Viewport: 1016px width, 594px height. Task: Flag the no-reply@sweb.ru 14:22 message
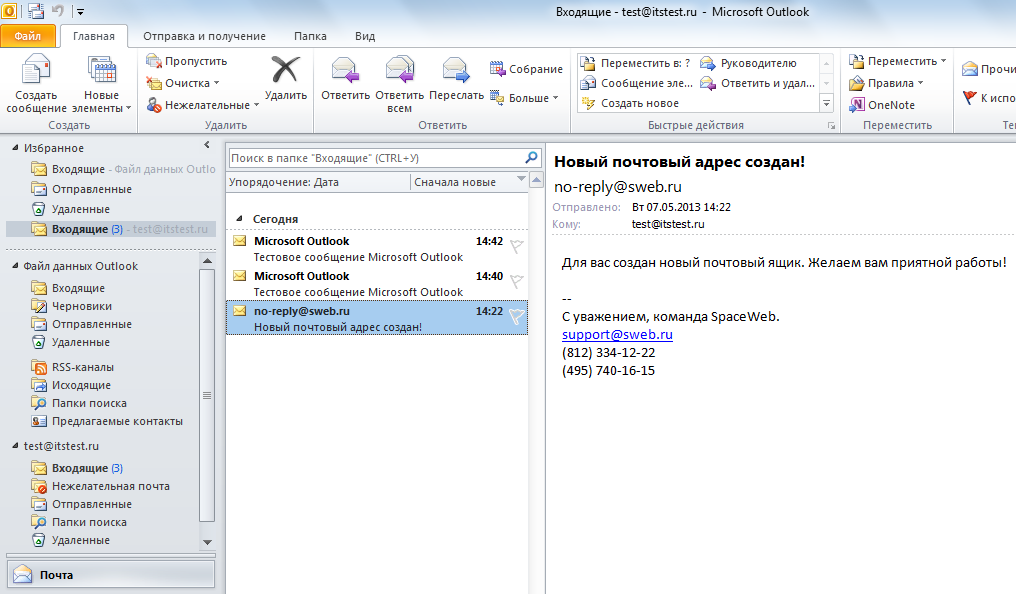pyautogui.click(x=516, y=316)
